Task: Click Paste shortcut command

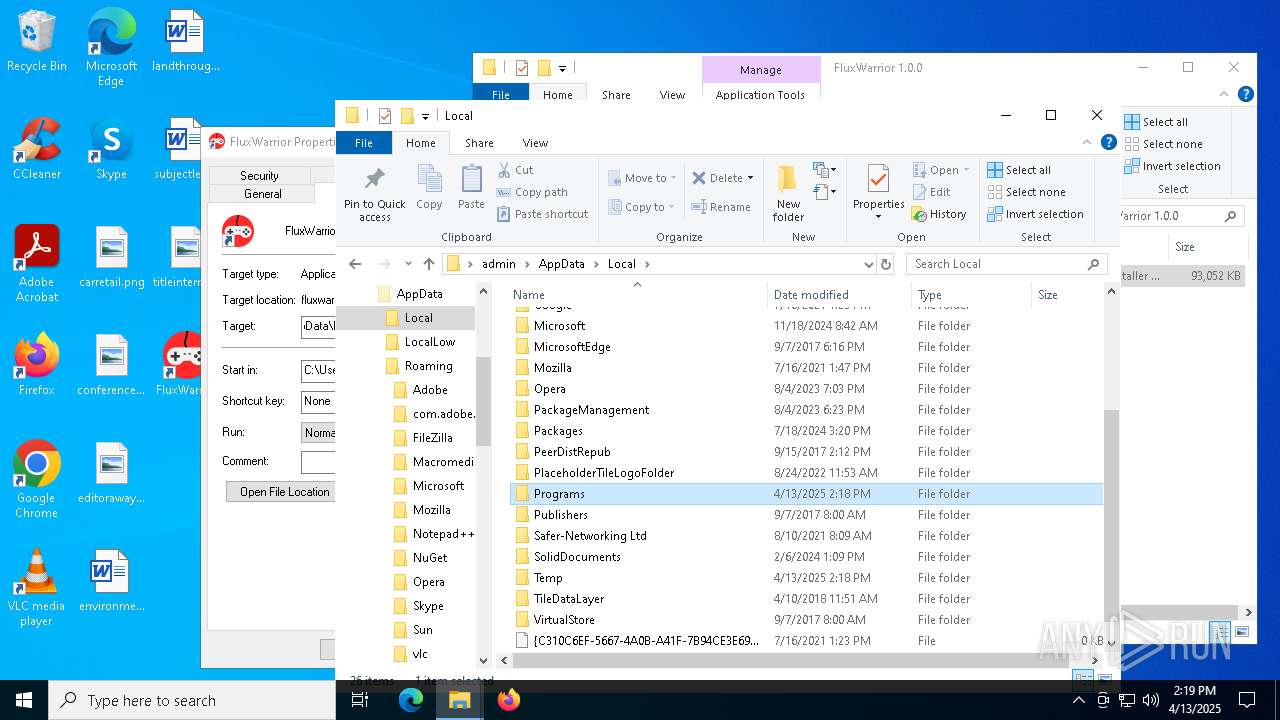Action: pyautogui.click(x=542, y=214)
